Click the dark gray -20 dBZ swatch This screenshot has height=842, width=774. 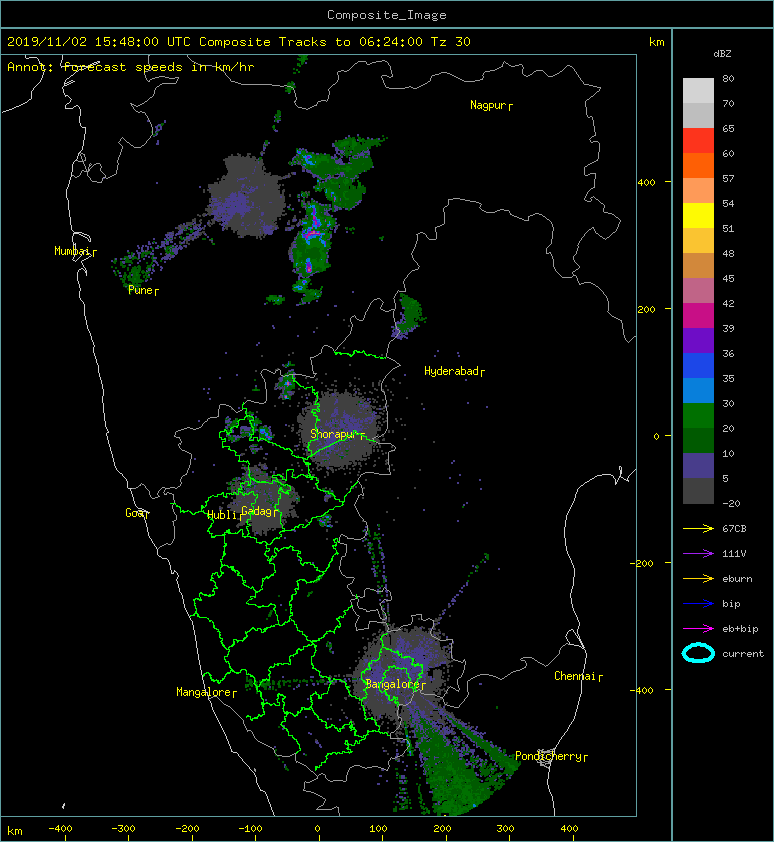click(698, 491)
